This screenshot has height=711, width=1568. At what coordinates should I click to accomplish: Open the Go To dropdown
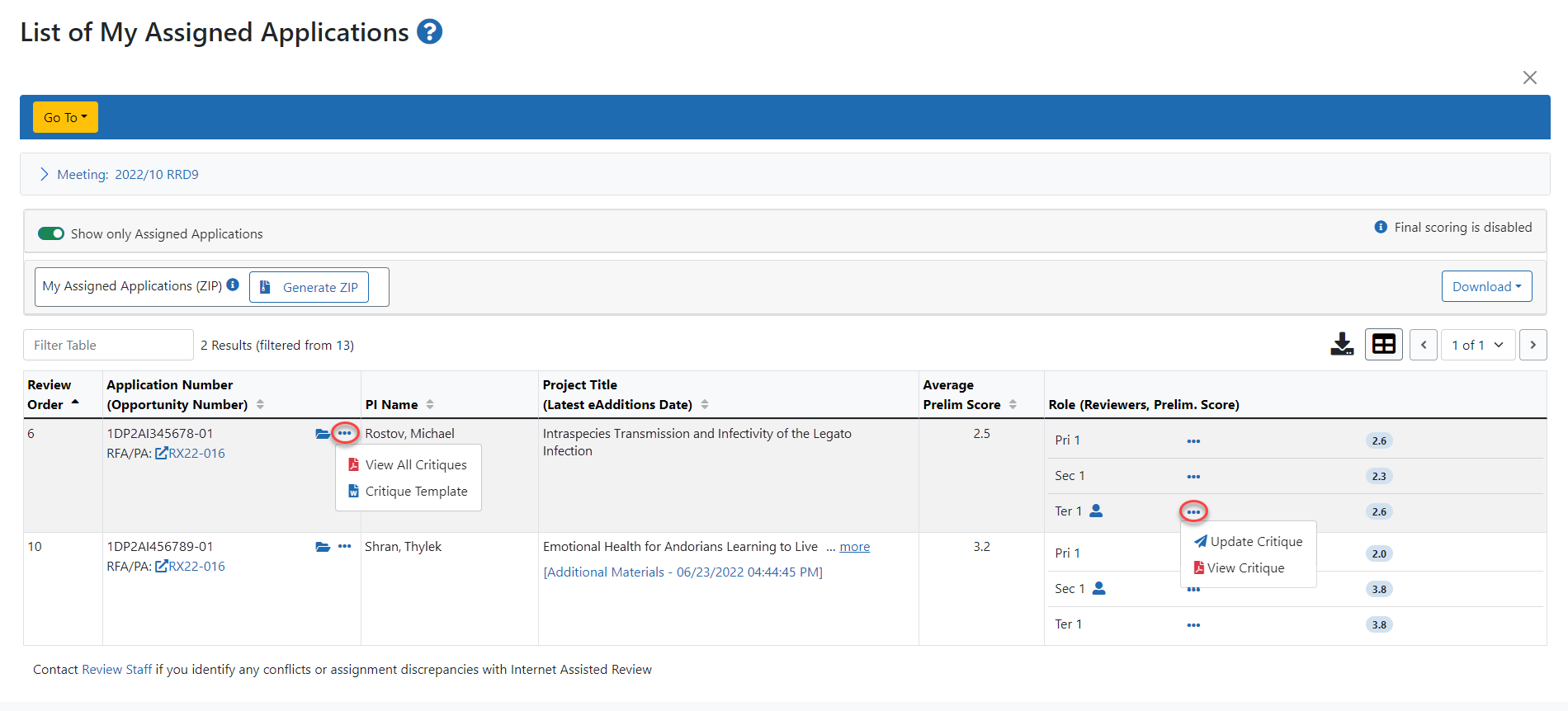pyautogui.click(x=65, y=117)
